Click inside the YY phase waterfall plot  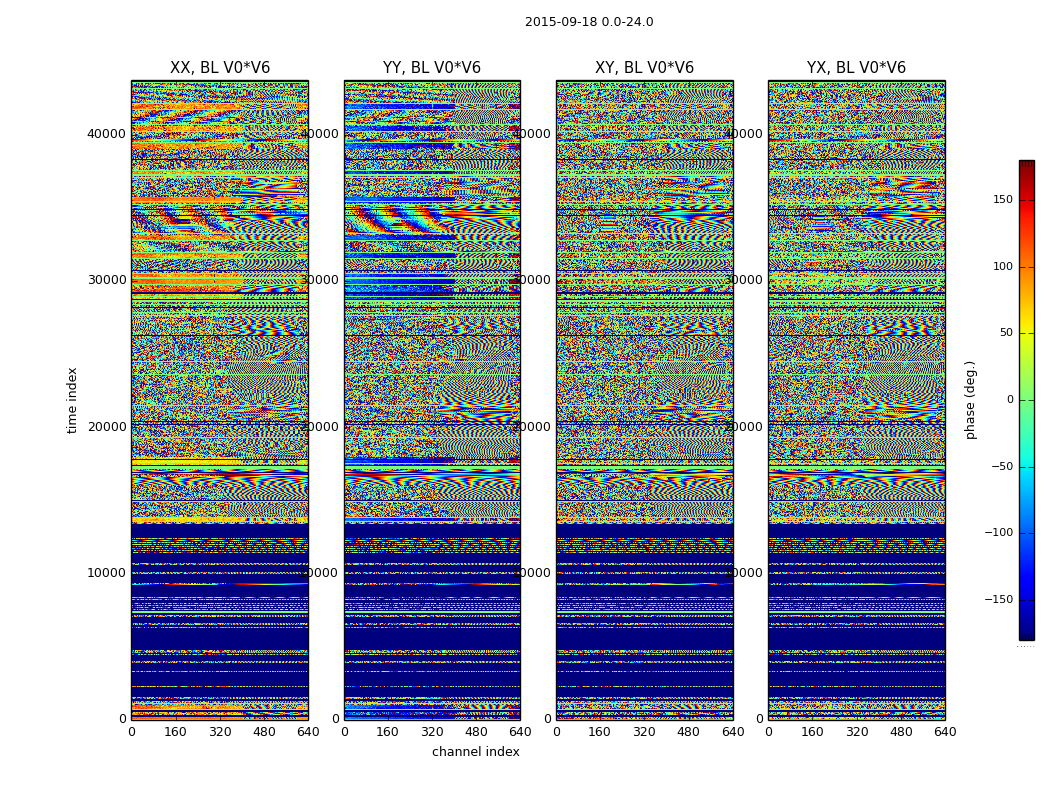coord(432,400)
